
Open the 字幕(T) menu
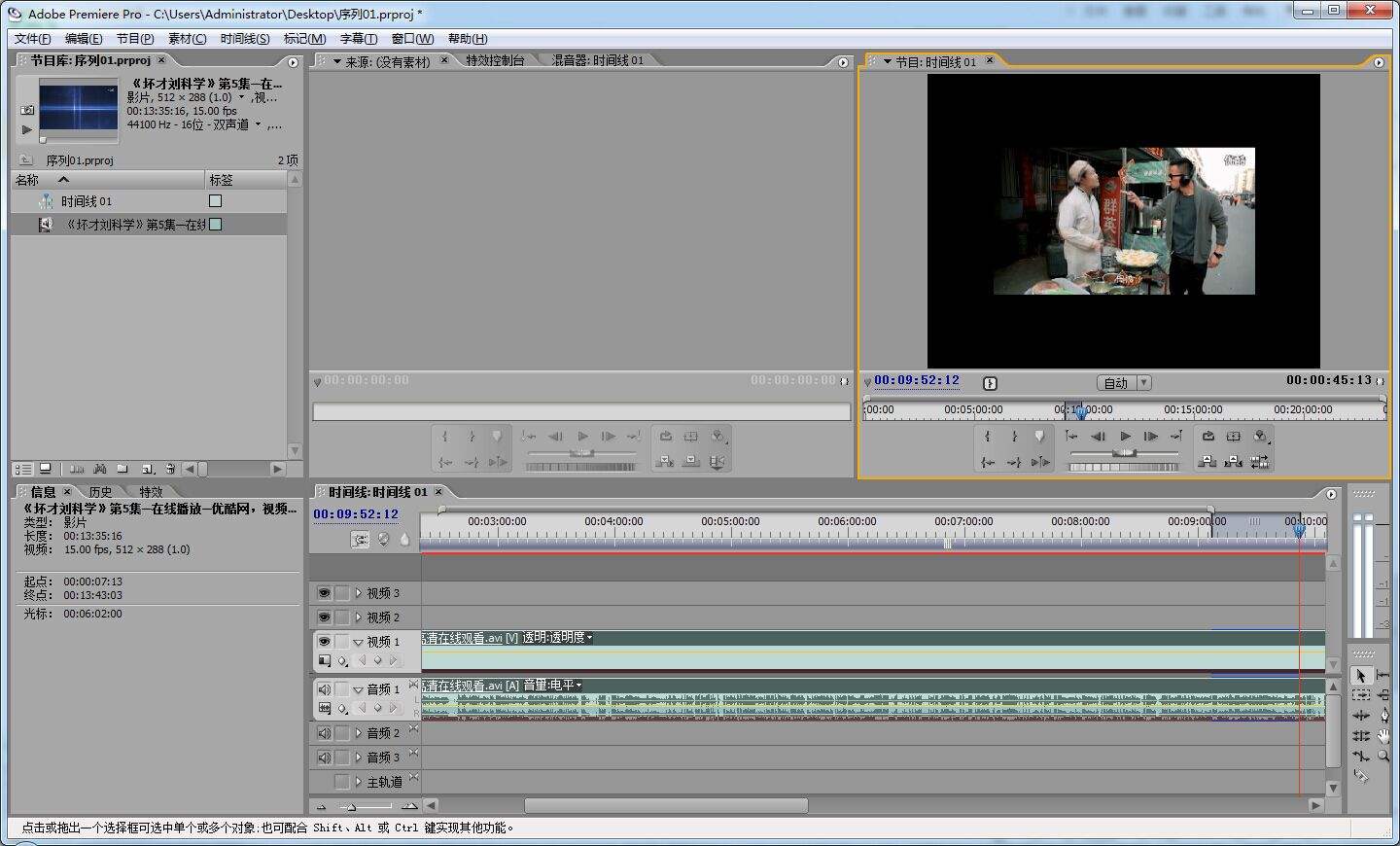click(358, 39)
